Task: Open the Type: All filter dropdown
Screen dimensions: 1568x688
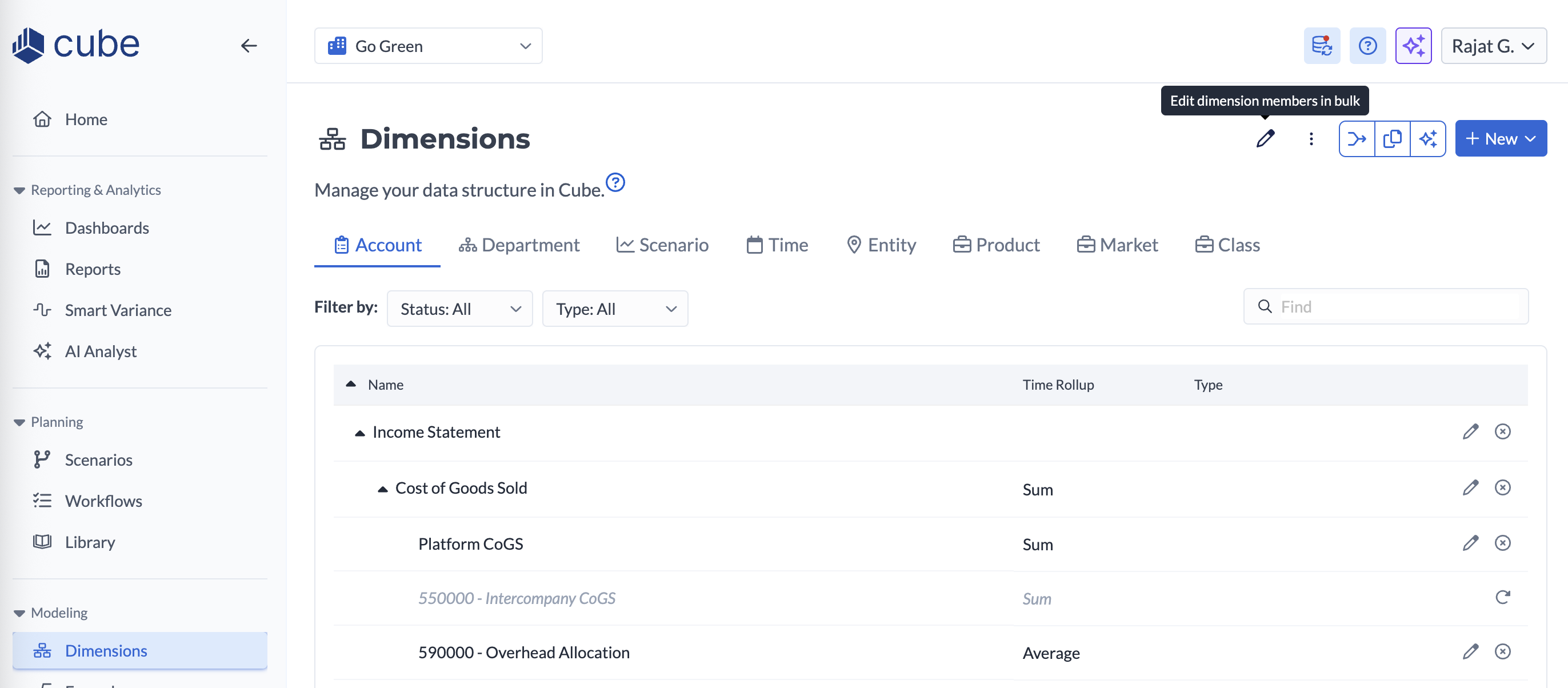Action: 615,309
